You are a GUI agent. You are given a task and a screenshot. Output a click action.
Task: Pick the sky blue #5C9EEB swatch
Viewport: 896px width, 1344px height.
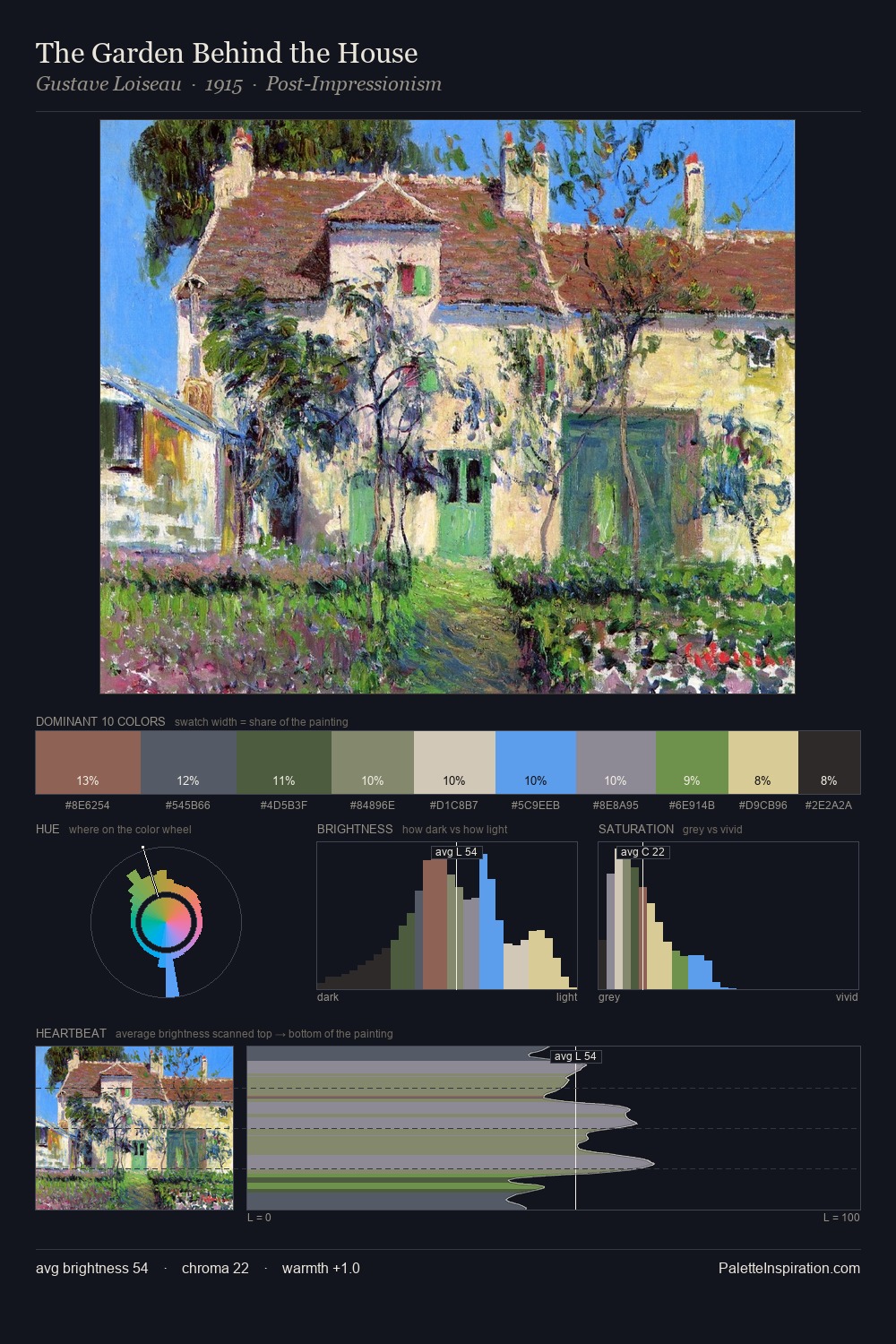(x=536, y=762)
